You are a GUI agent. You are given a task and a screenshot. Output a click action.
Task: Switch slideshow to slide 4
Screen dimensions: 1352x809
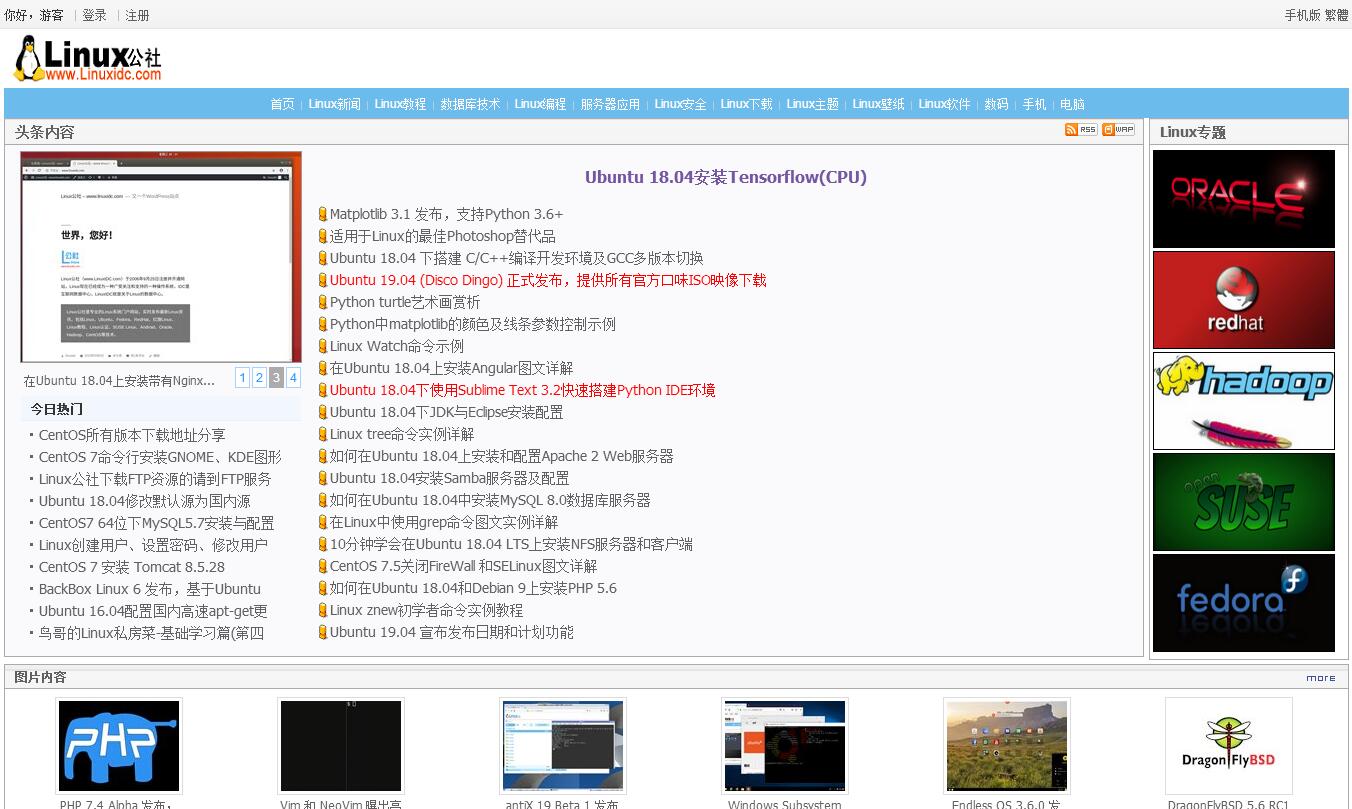[293, 377]
